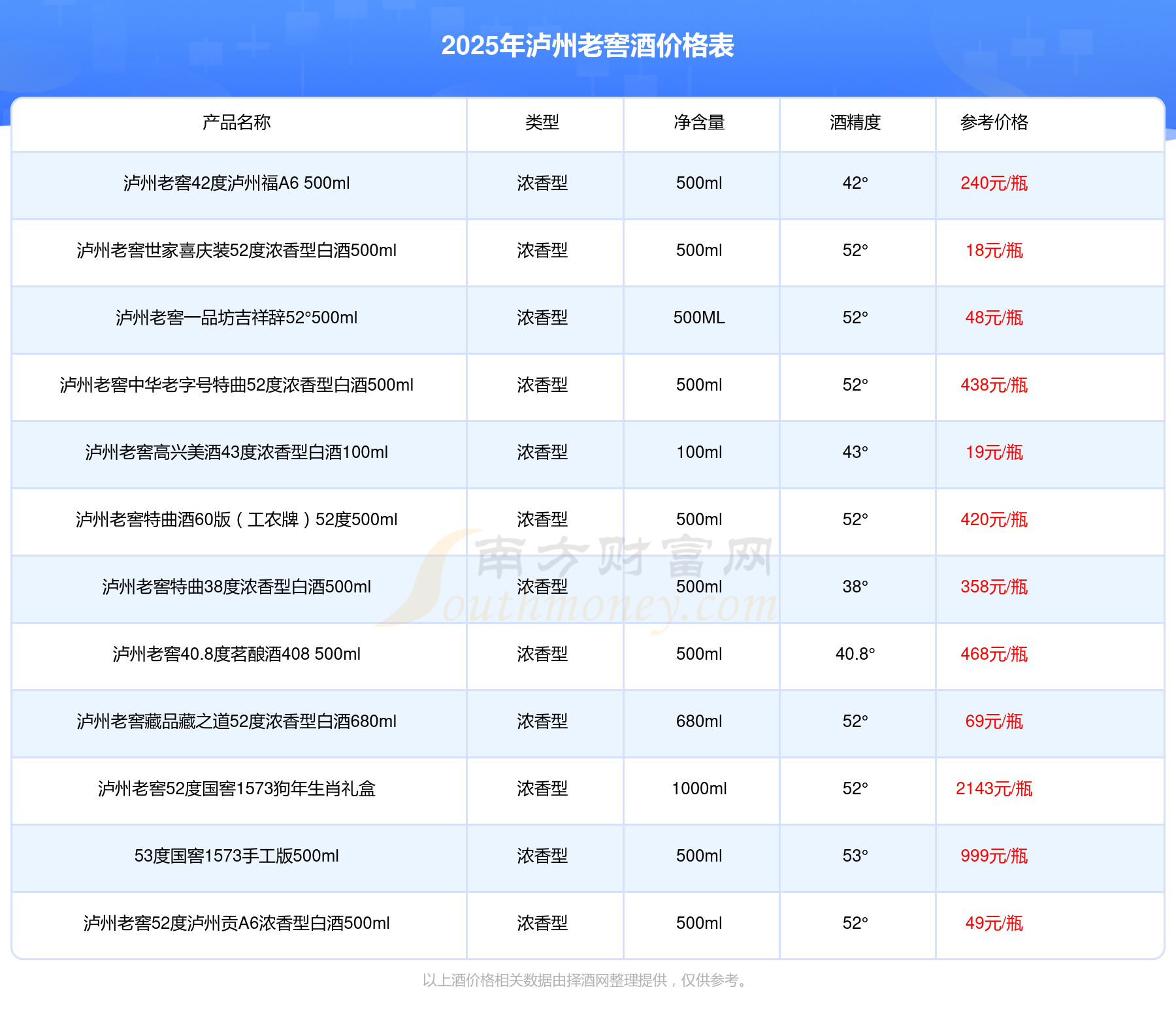The height and width of the screenshot is (1019, 1176).
Task: Click the 358元/瓶 price
Action: [994, 587]
